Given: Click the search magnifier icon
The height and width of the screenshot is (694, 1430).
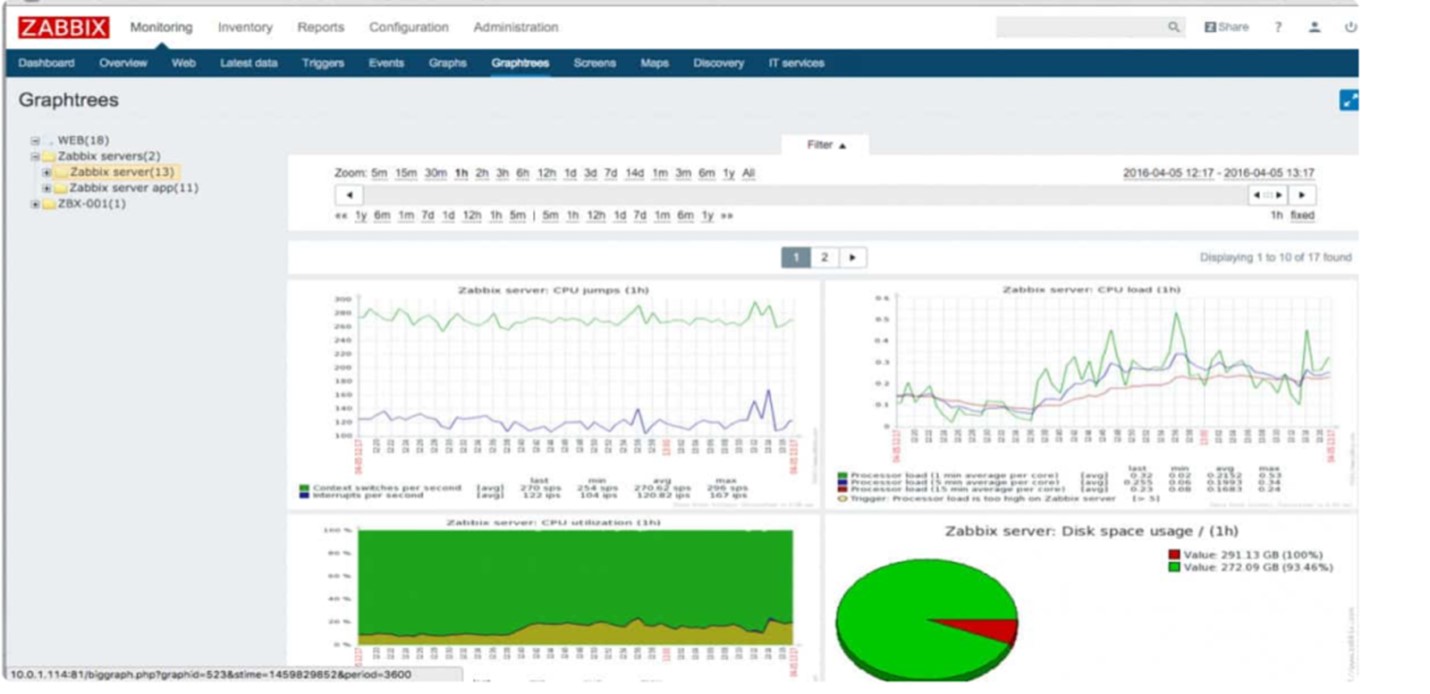Looking at the screenshot, I should pyautogui.click(x=1174, y=27).
